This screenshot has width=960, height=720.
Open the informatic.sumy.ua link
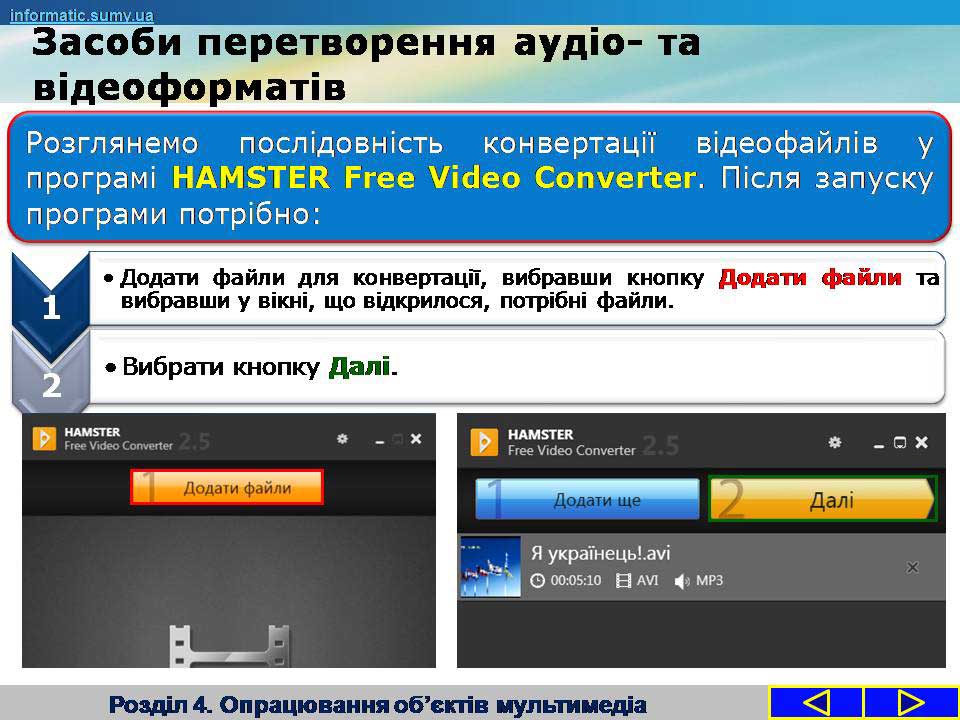[82, 14]
